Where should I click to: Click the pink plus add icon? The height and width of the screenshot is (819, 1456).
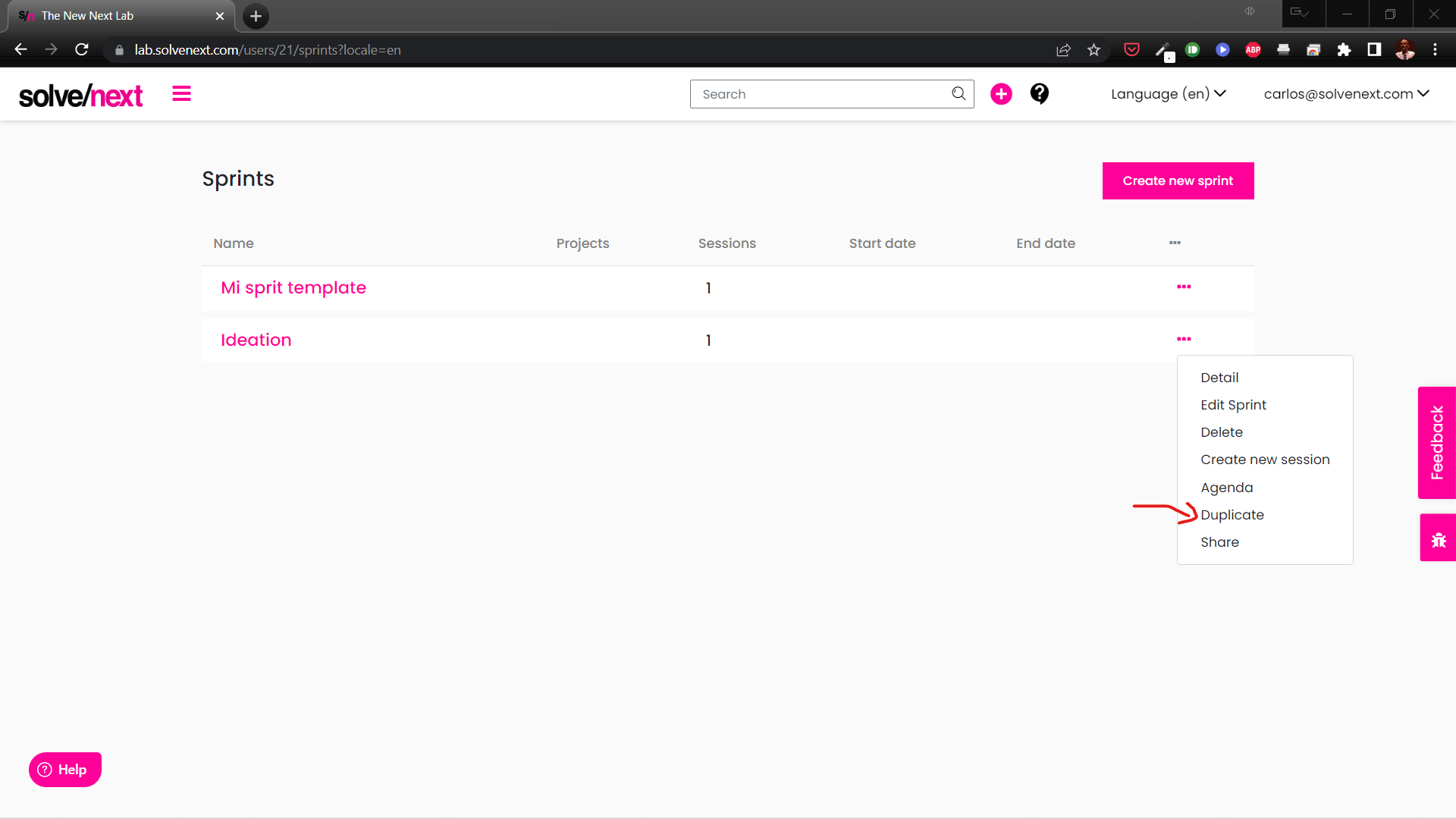click(1001, 94)
